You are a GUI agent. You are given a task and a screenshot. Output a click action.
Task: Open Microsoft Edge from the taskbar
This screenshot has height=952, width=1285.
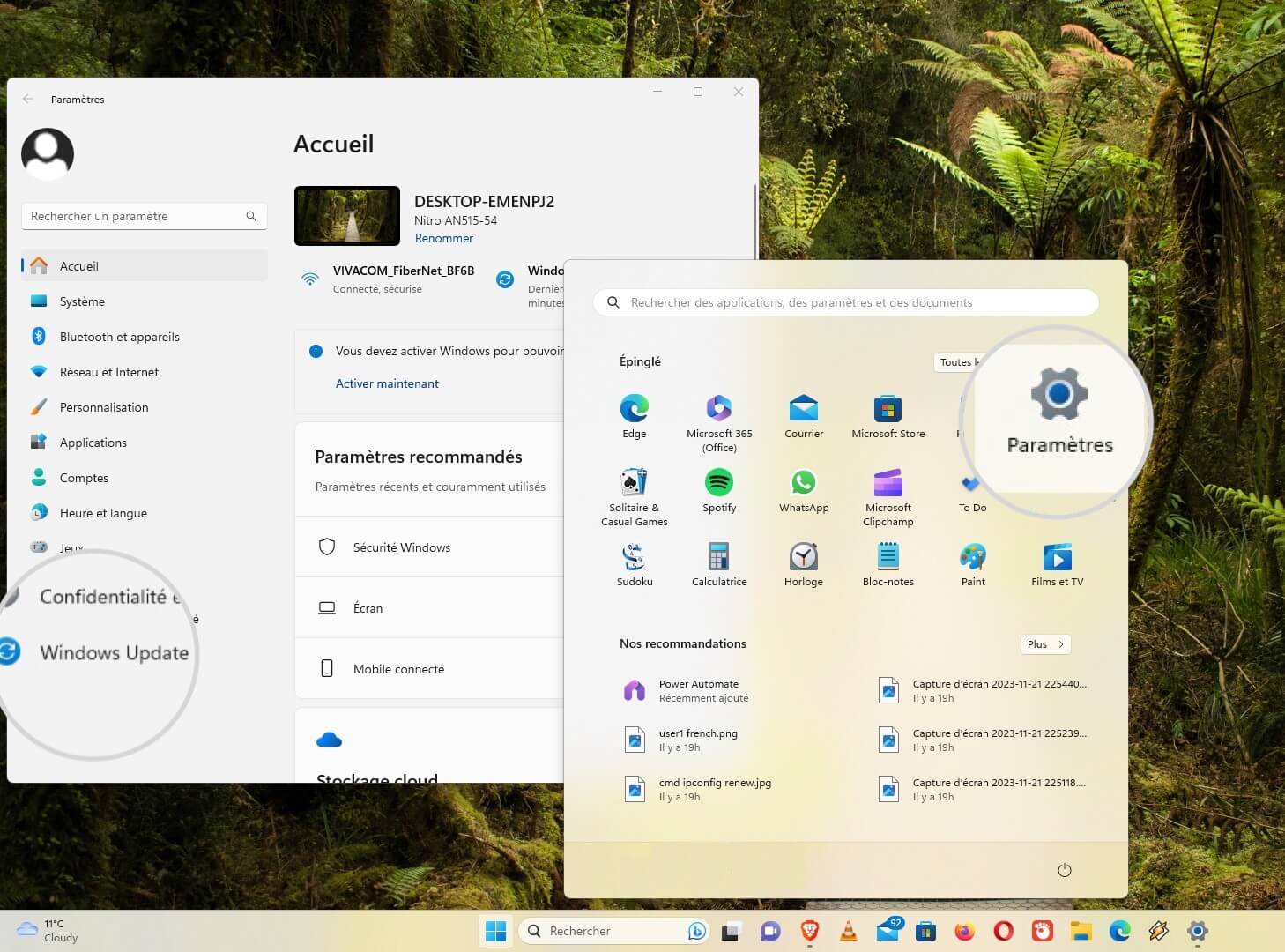tap(1120, 931)
